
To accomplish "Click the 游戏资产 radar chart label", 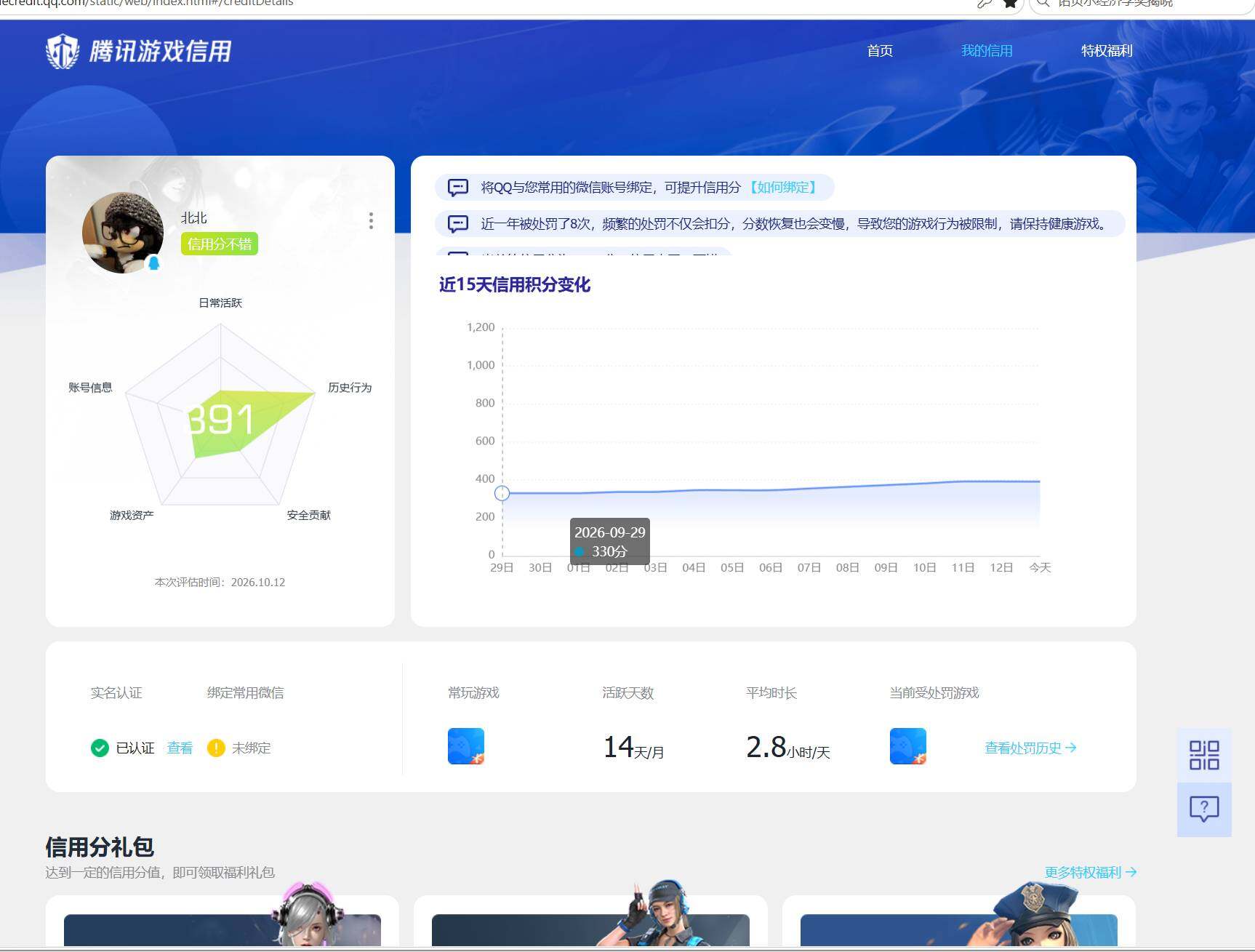I will (x=132, y=515).
